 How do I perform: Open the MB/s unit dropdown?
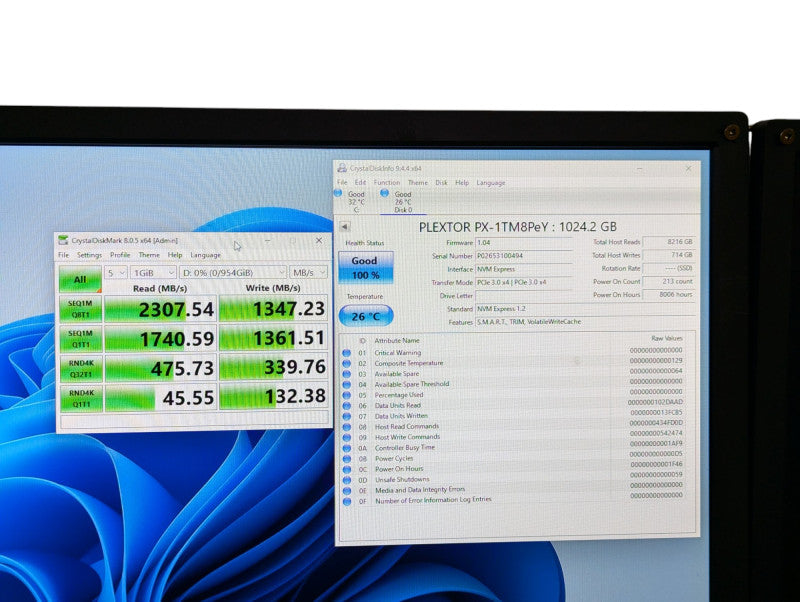[308, 273]
